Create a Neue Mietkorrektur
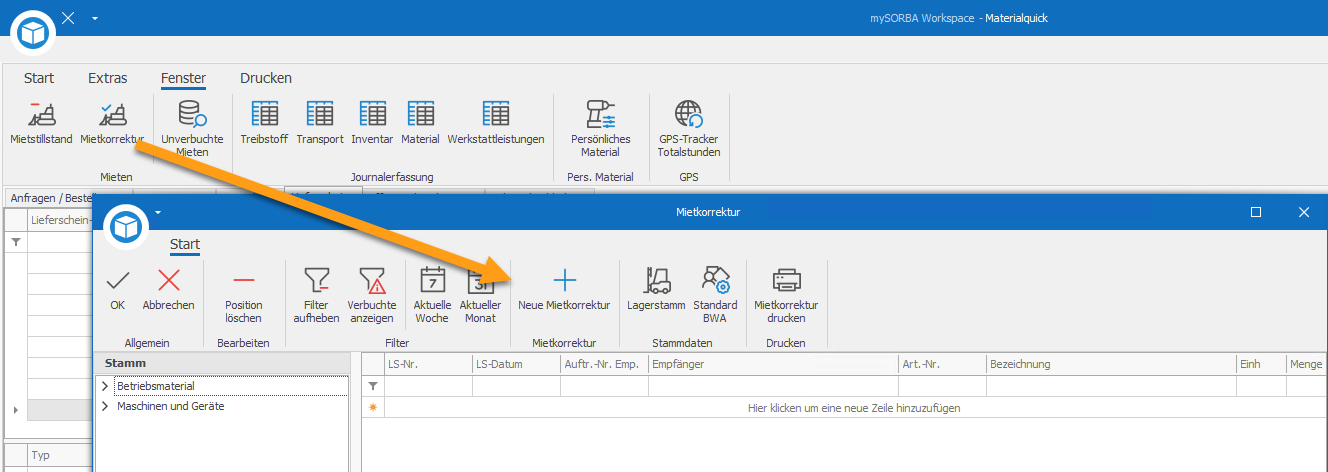Image resolution: width=1328 pixels, height=472 pixels. click(564, 289)
